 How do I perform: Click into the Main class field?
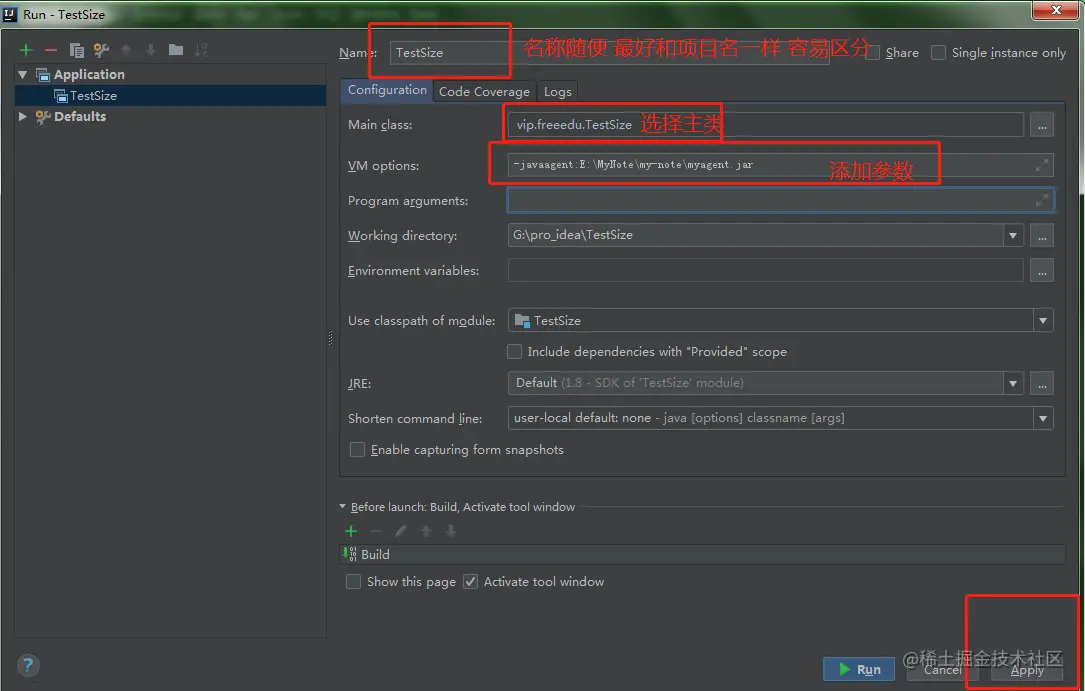(x=765, y=125)
